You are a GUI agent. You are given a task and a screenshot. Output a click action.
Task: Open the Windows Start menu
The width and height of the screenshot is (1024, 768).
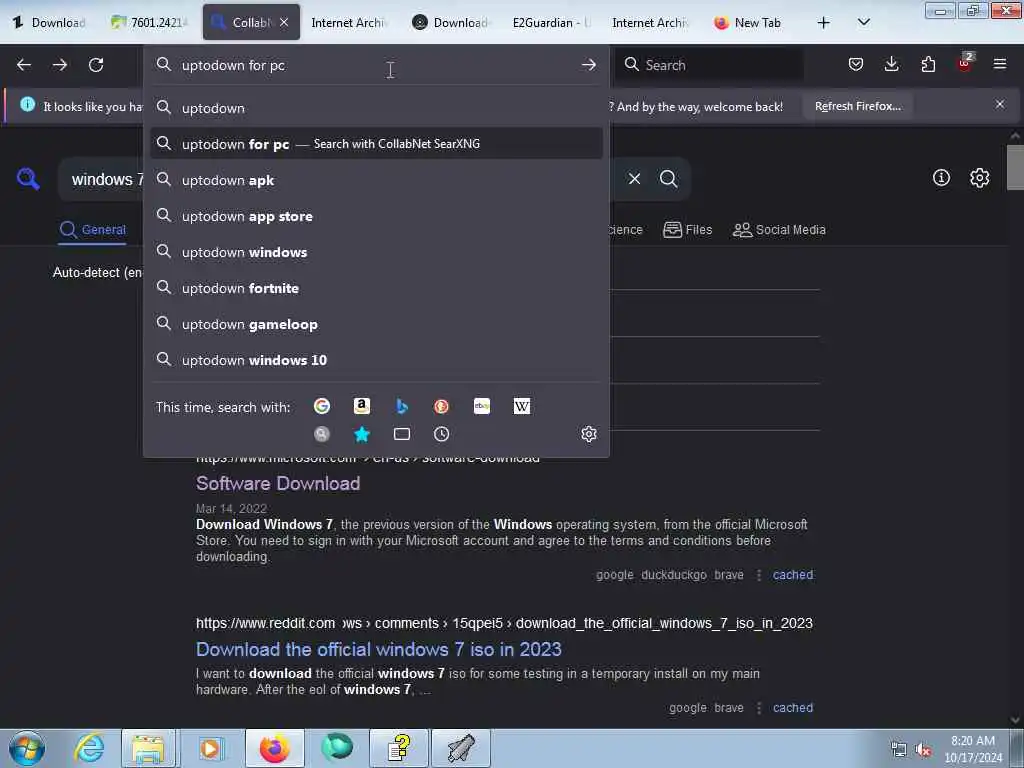tap(27, 748)
